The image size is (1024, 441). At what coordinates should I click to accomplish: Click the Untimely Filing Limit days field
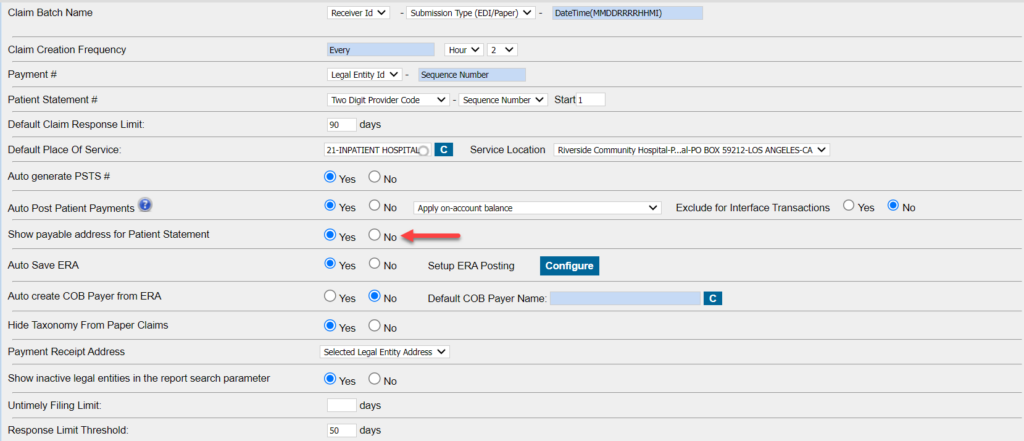tap(342, 406)
